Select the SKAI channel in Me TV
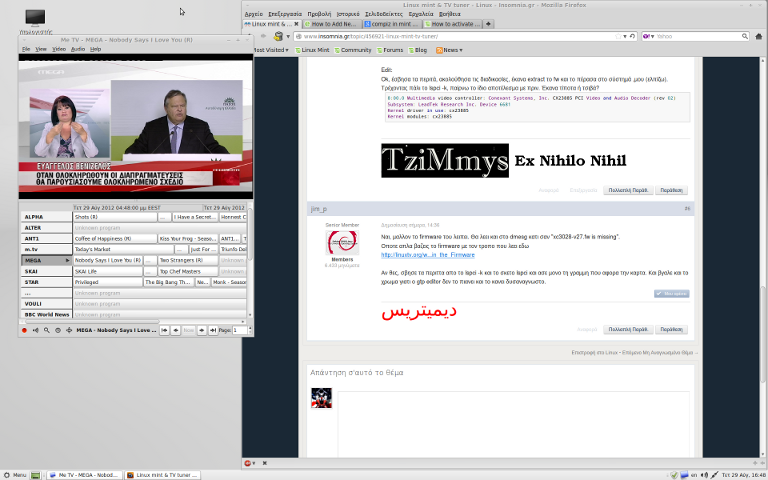The height and width of the screenshot is (480, 768). pyautogui.click(x=47, y=271)
